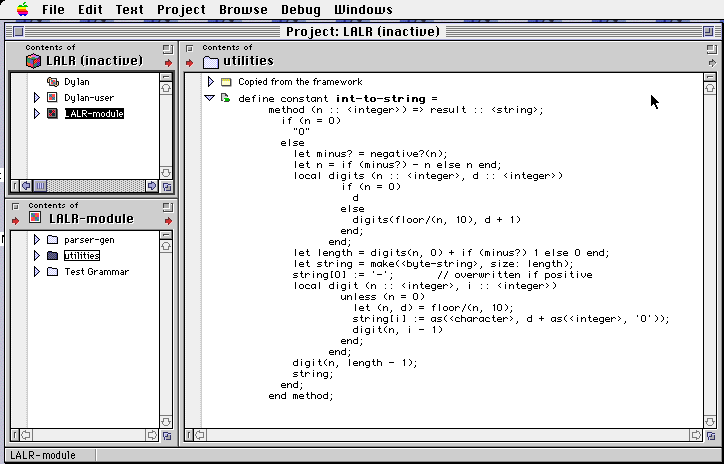Click the comment icon beside Copied from the framework
Image resolution: width=724 pixels, height=464 pixels.
pos(226,82)
